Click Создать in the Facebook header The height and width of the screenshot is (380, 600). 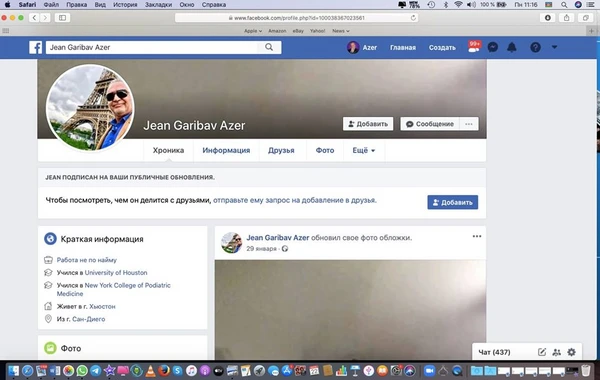tap(442, 47)
